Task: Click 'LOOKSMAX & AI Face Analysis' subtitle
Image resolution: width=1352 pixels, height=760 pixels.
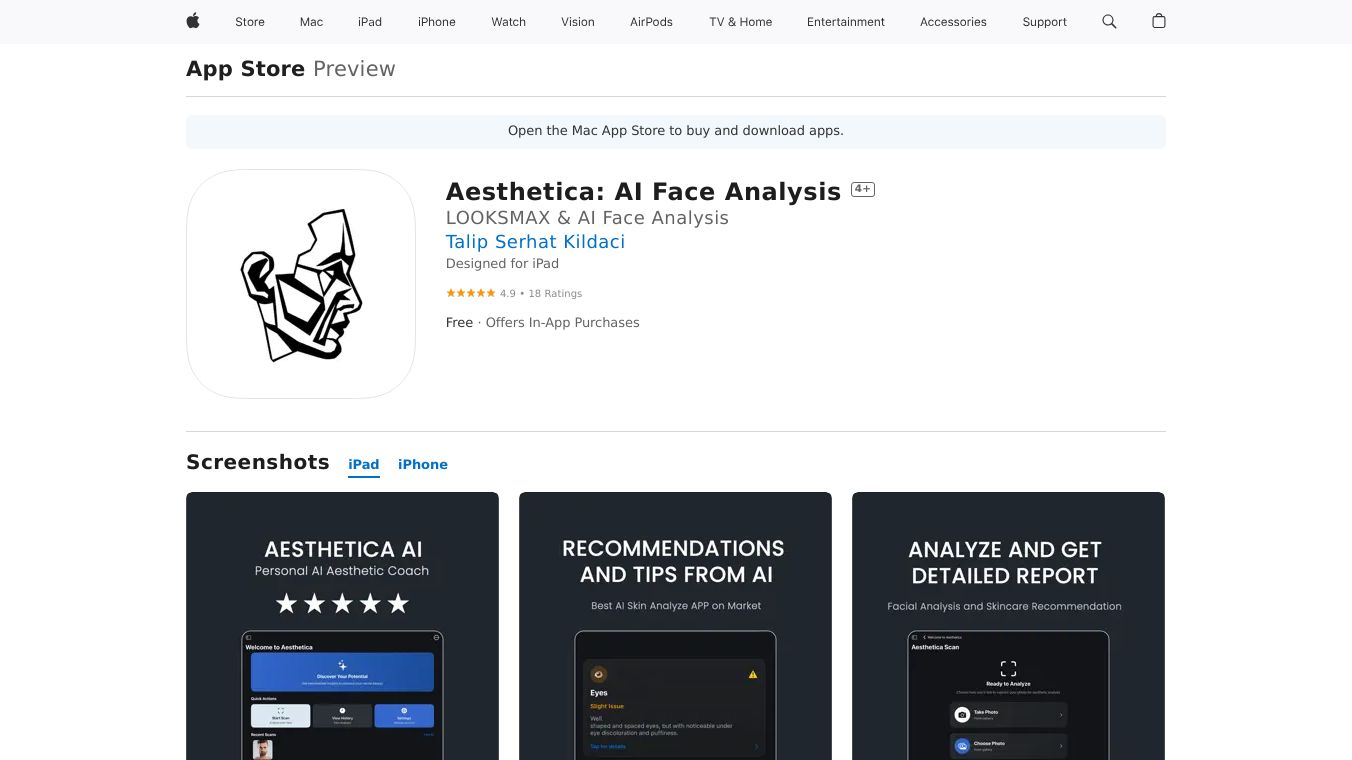Action: pos(587,218)
